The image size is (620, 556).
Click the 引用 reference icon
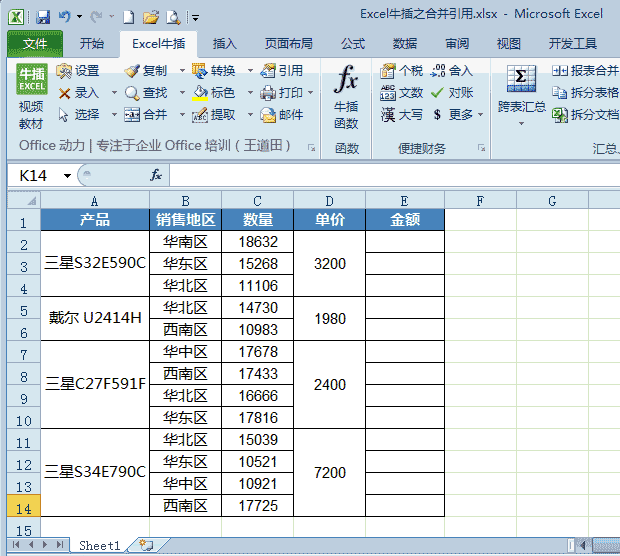click(268, 71)
